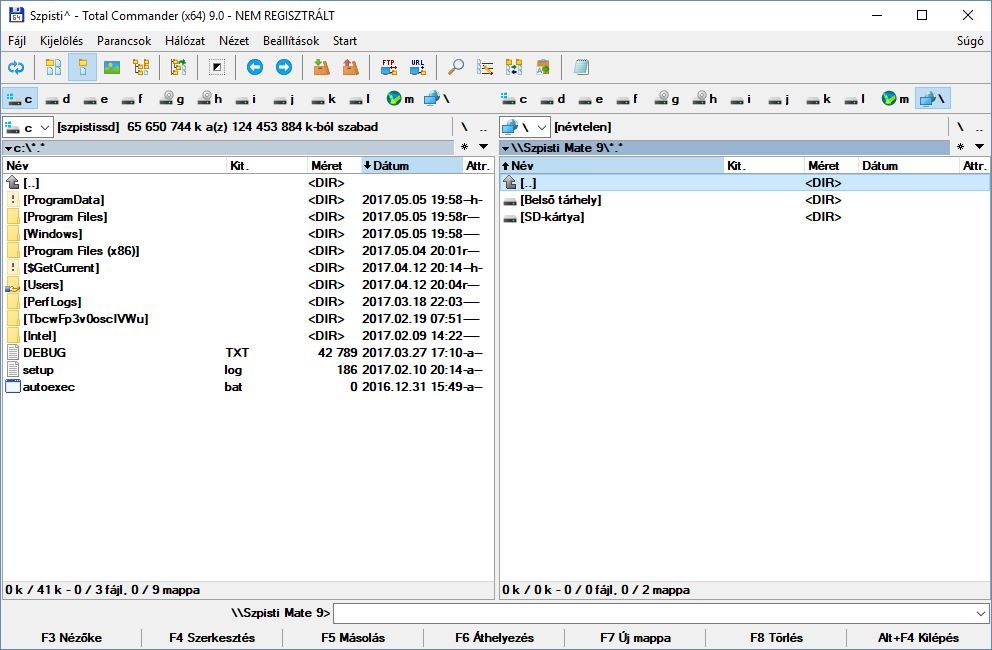Open the Súgó help menu
Screen dimensions: 992x650
pyautogui.click(x=970, y=41)
